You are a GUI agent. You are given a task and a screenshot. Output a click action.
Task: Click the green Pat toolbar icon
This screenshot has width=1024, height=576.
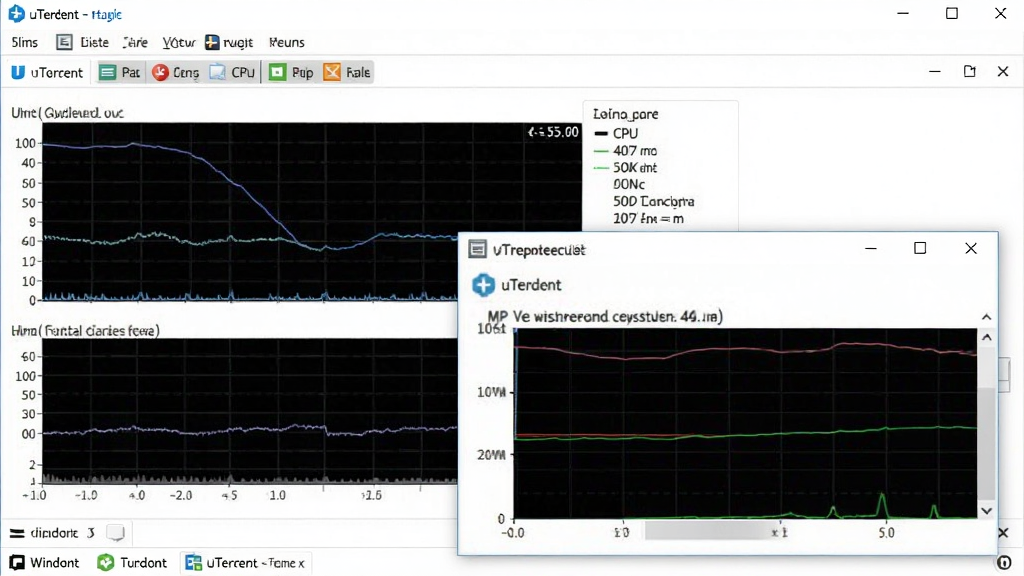[x=108, y=72]
